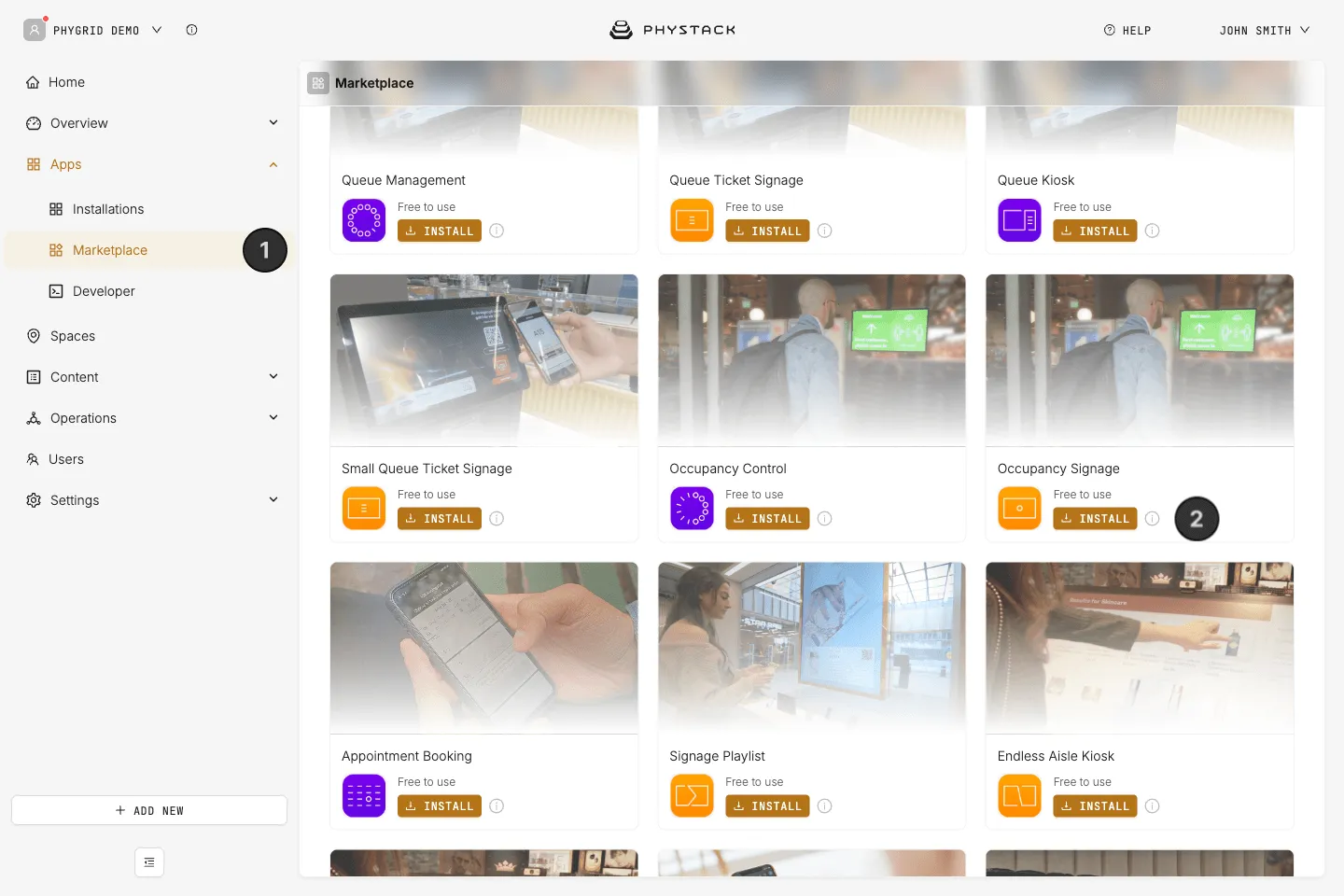Click the Queue Kiosk app icon

(x=1019, y=220)
